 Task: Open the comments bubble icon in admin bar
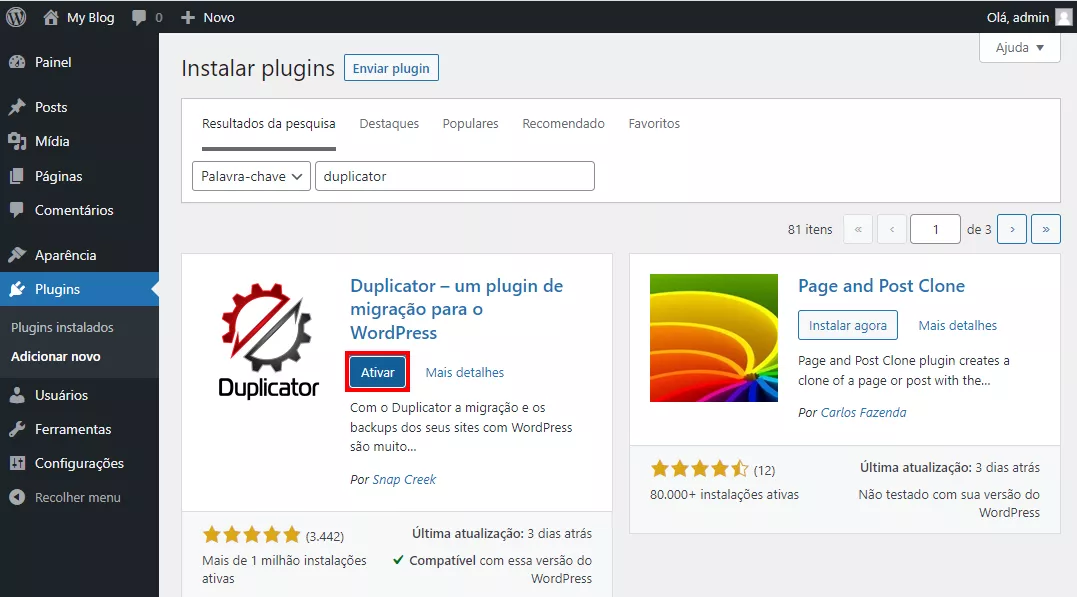[x=139, y=17]
